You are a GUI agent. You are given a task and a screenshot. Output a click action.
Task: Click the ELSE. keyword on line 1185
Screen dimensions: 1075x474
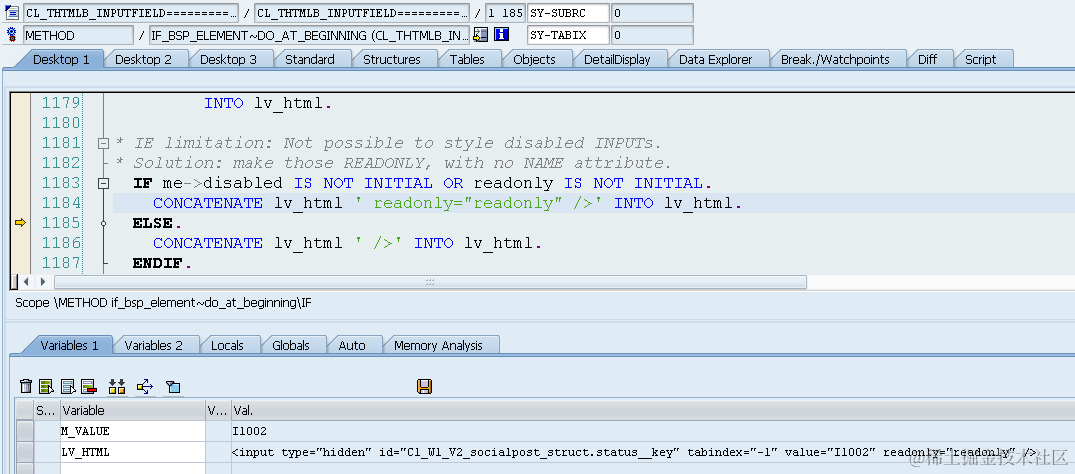pos(157,223)
